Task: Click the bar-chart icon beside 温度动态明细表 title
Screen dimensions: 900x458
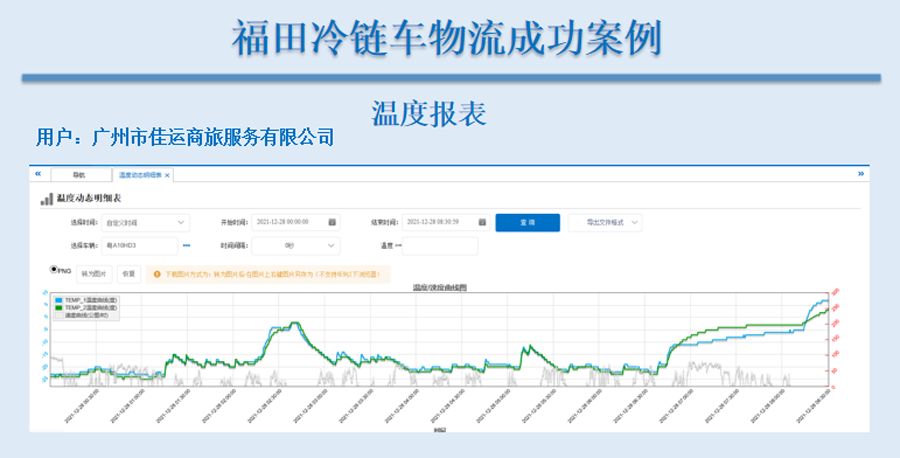Action: tap(46, 199)
